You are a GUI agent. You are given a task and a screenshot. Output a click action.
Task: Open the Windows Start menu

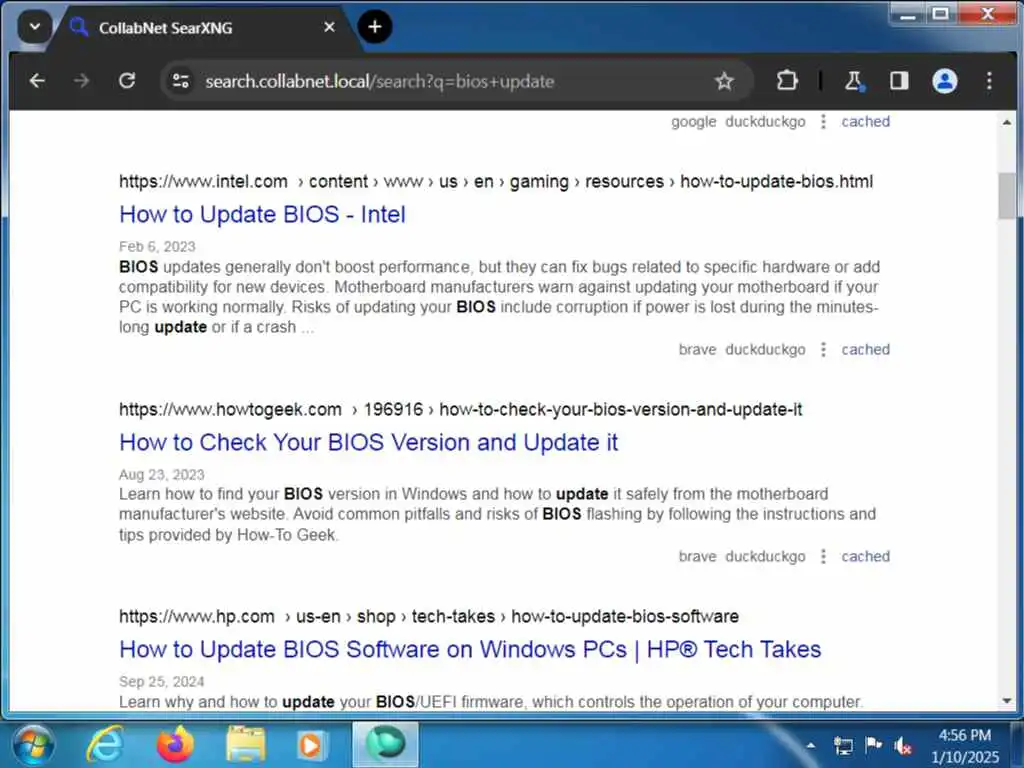pos(33,744)
